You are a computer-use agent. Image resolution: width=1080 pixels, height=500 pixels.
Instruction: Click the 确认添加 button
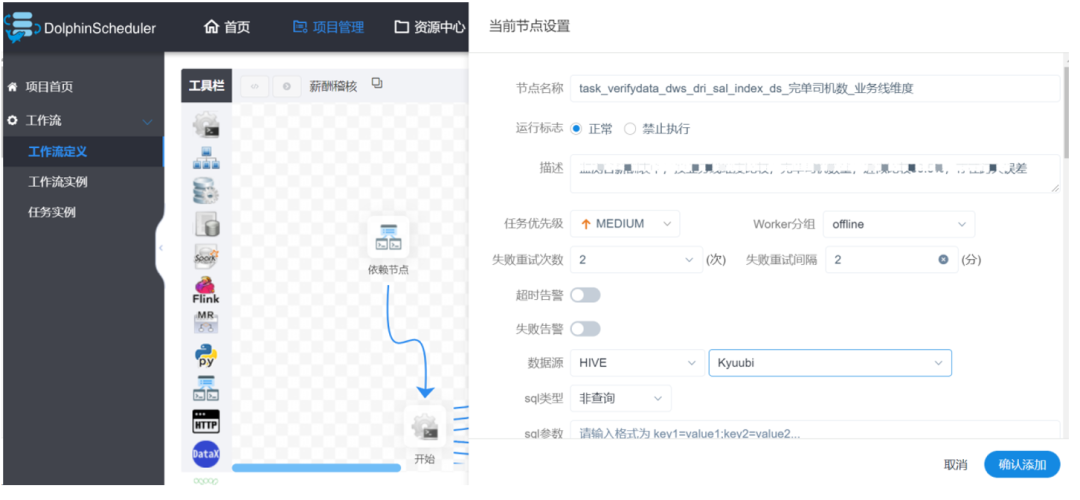coord(1022,465)
